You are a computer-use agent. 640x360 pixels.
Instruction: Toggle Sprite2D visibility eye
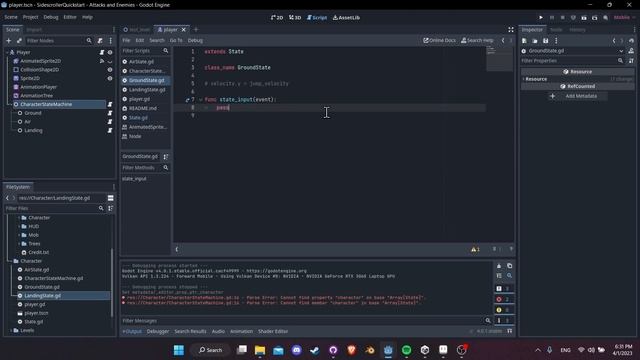point(110,78)
